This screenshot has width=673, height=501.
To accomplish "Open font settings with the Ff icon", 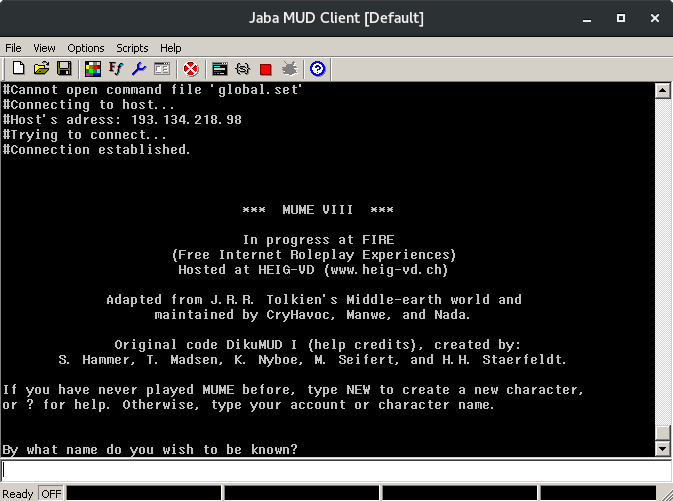I will tap(115, 69).
